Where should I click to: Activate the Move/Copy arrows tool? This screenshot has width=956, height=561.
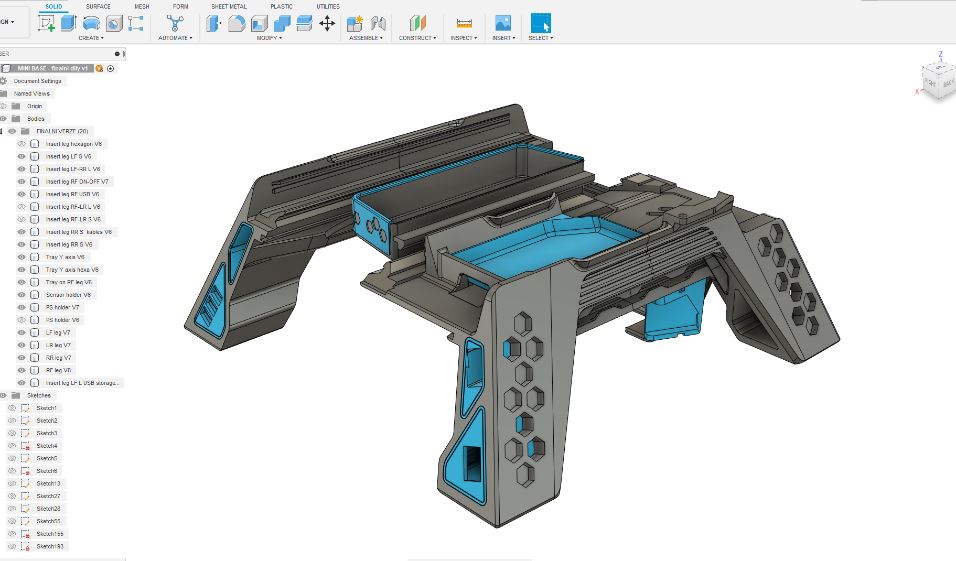pyautogui.click(x=327, y=24)
